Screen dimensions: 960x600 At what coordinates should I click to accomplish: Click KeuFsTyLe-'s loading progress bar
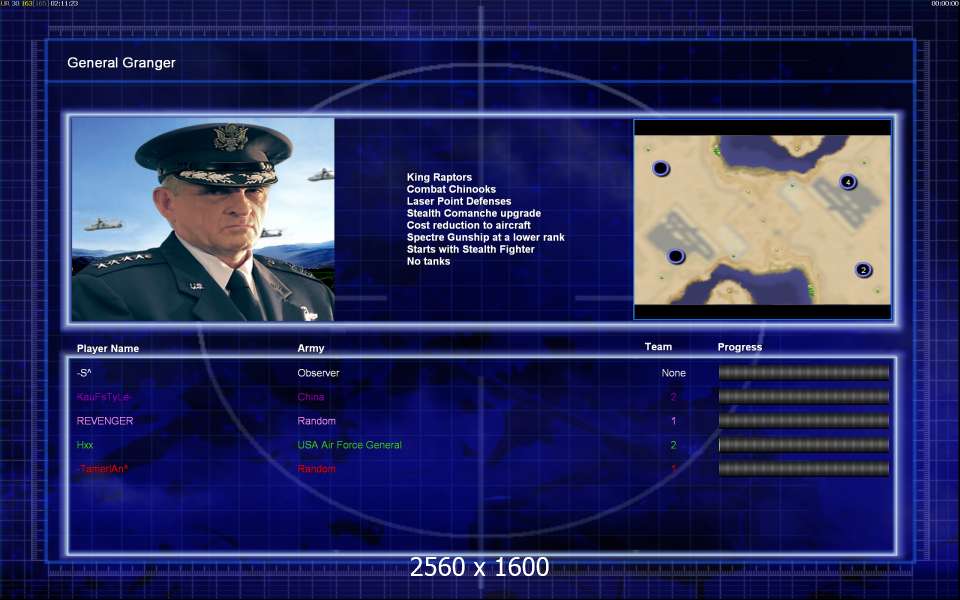click(803, 397)
